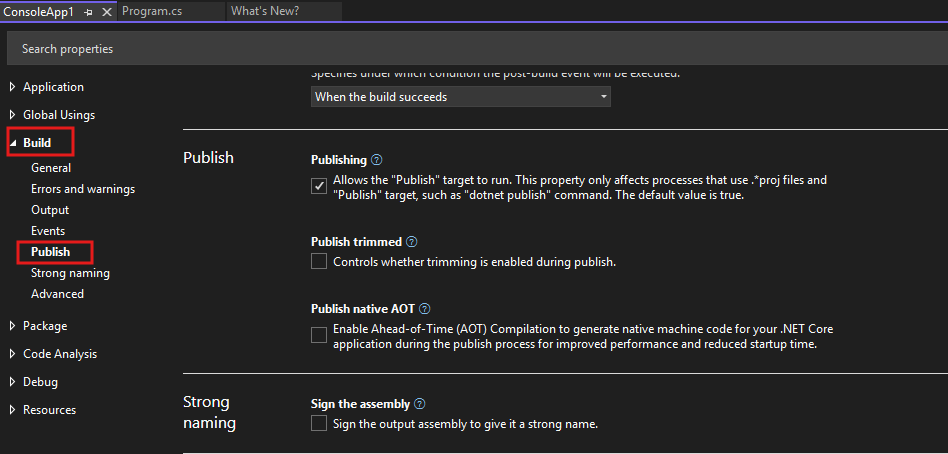The width and height of the screenshot is (948, 454).
Task: Enable the Publish trimmed checkbox
Action: (x=319, y=262)
